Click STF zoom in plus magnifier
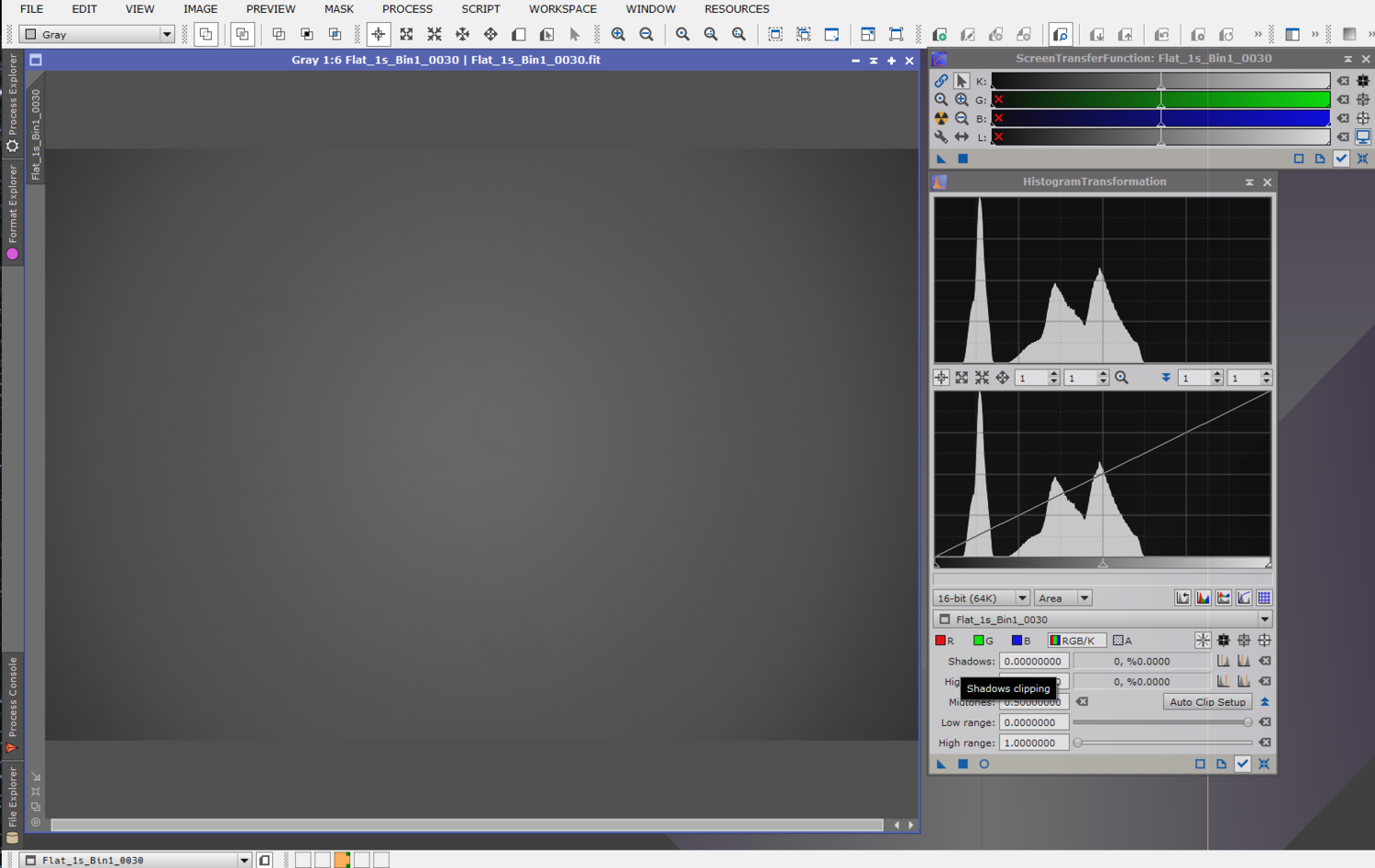The height and width of the screenshot is (868, 1375). (962, 100)
